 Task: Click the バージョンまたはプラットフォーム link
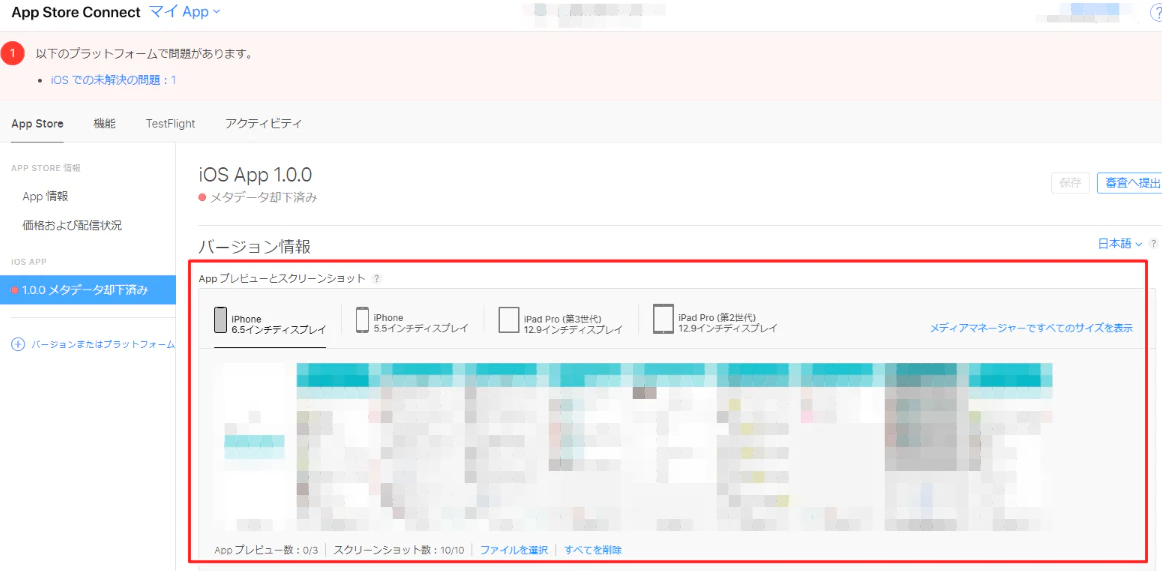103,344
